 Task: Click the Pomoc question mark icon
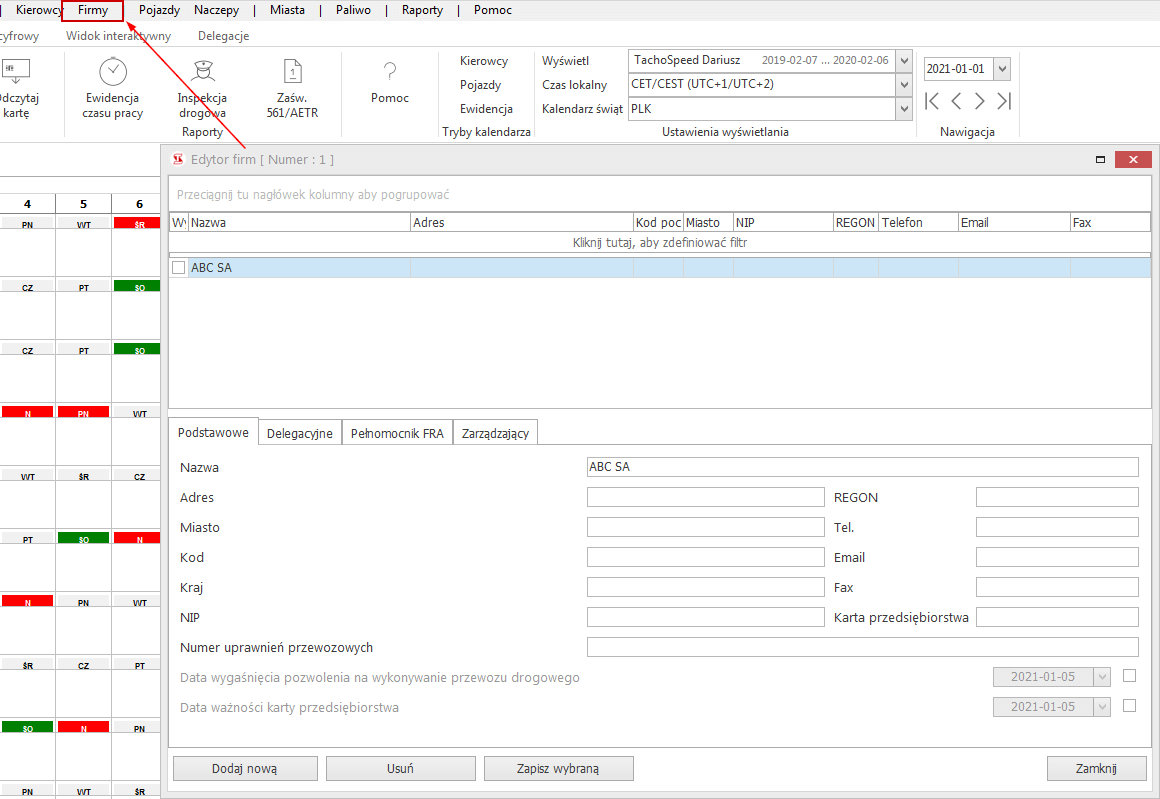390,72
